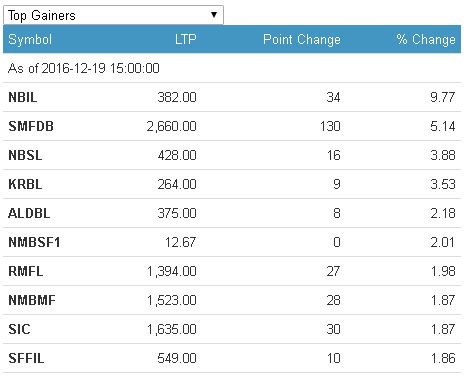Viewport: 467px width, 381px height.
Task: Open the SFFIL symbol link
Action: pos(26,358)
